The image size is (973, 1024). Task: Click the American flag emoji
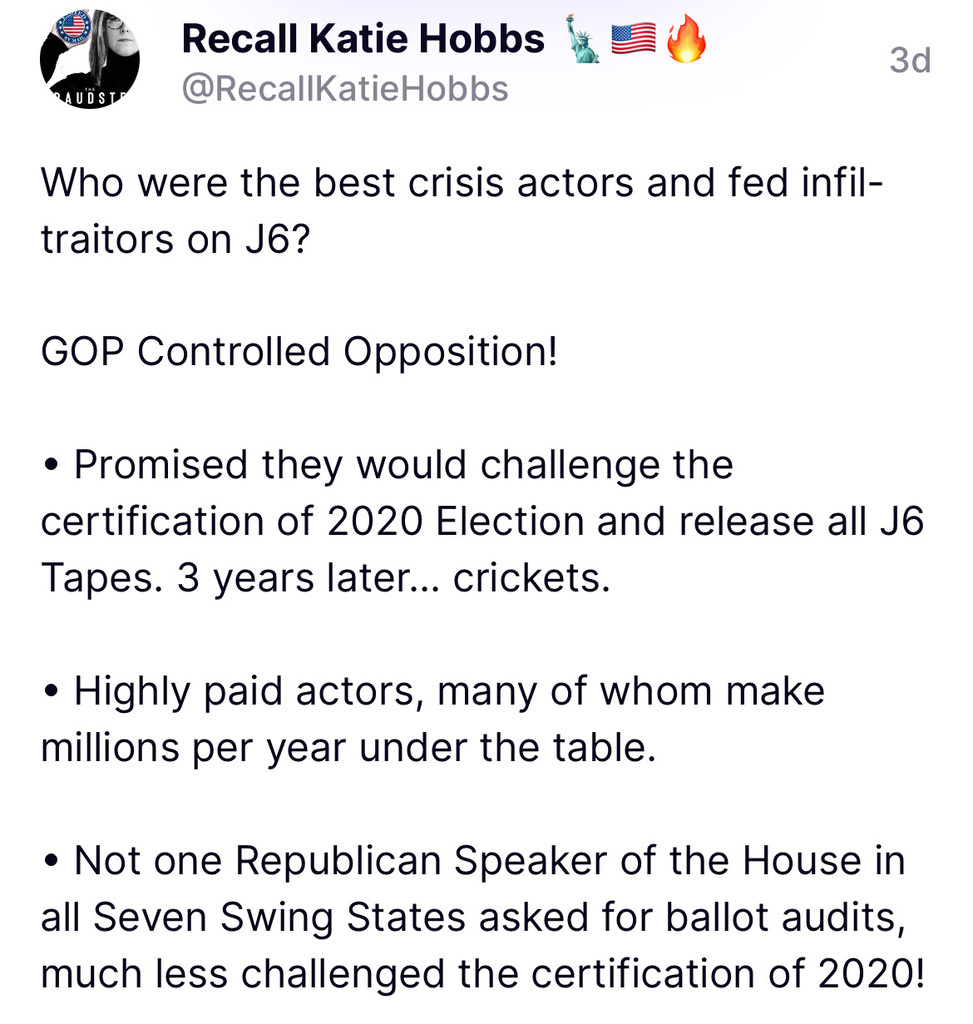[633, 40]
